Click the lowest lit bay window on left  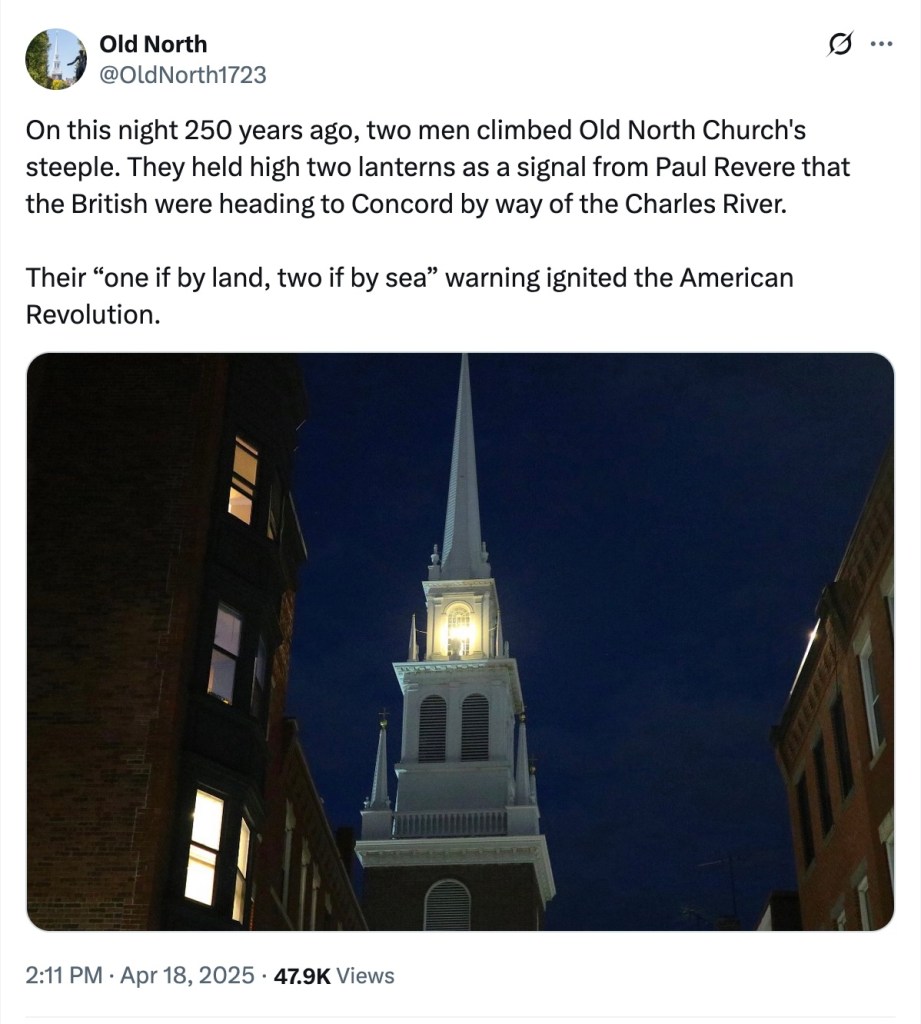point(206,846)
